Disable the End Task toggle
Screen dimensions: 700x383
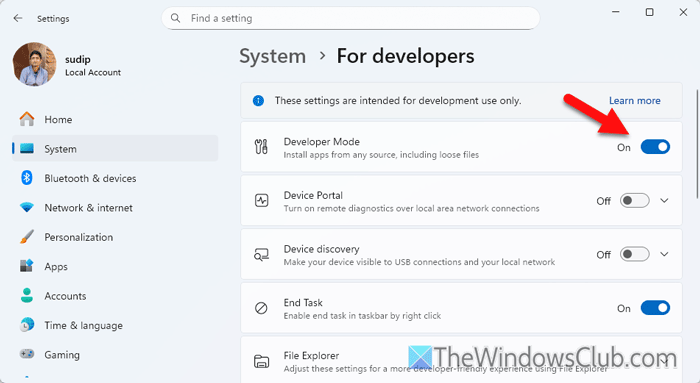655,308
